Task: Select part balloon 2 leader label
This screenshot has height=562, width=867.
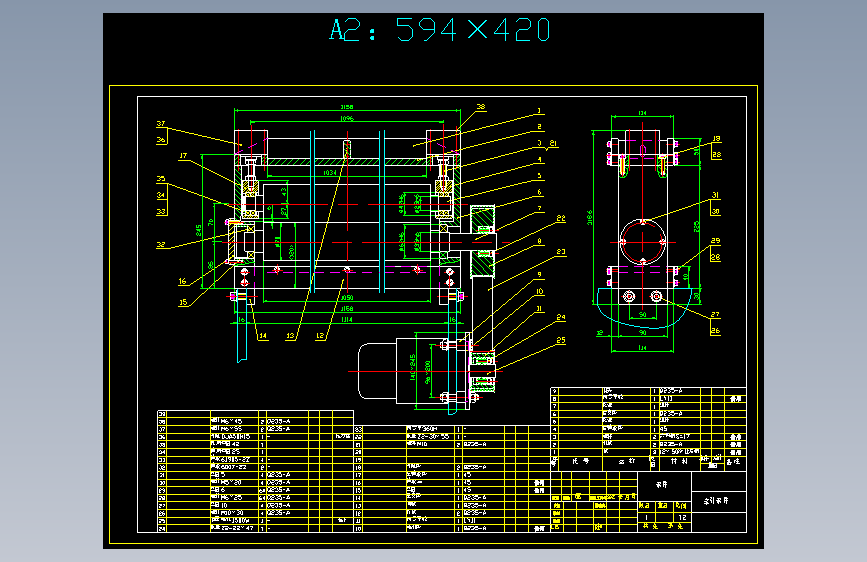Action: 540,127
